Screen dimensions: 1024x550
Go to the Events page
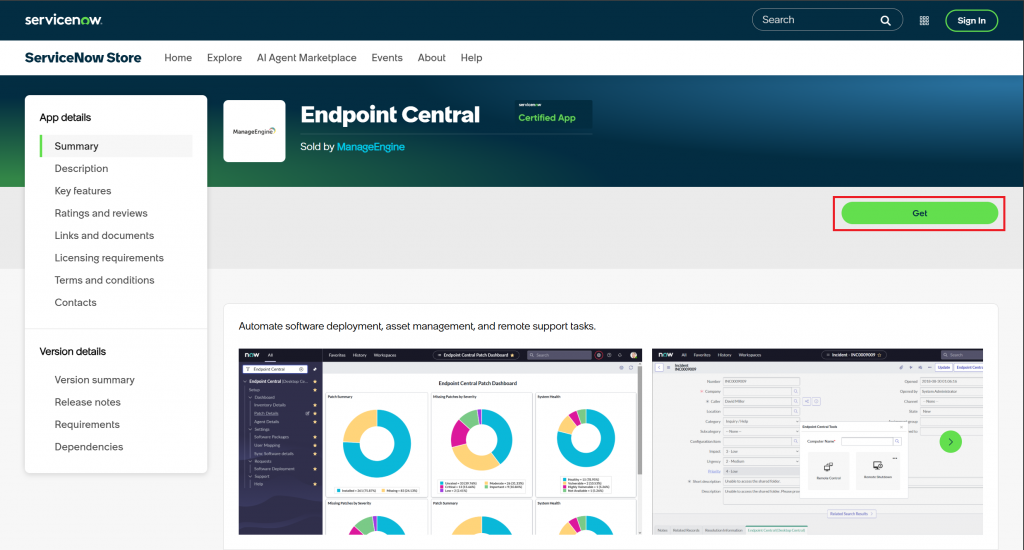(387, 57)
